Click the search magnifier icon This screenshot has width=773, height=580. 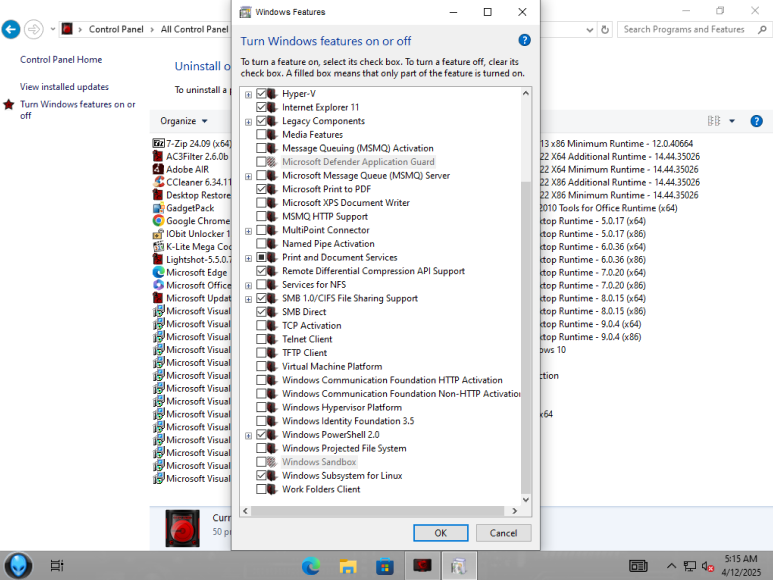tap(762, 30)
